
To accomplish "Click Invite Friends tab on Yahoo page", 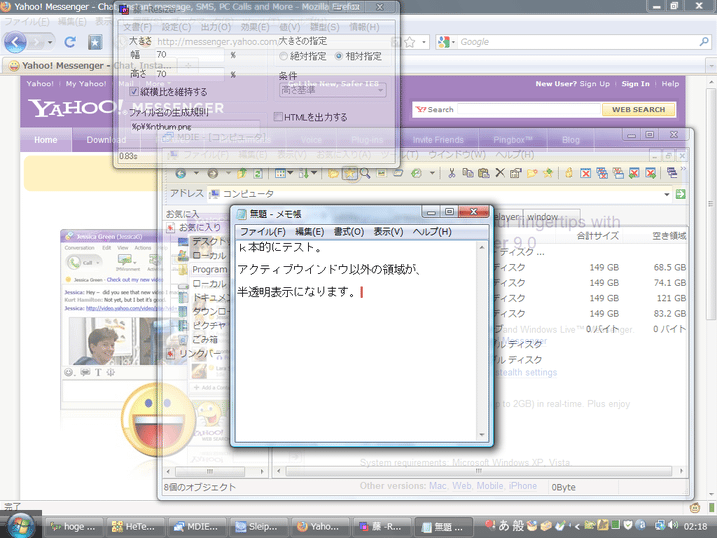I will (x=438, y=140).
